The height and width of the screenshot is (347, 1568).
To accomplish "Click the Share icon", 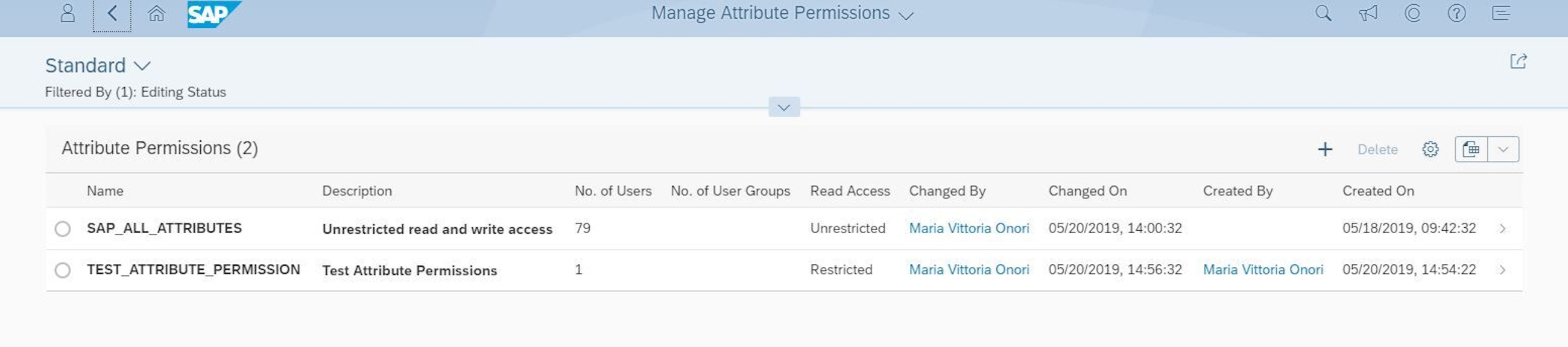I will click(1518, 61).
